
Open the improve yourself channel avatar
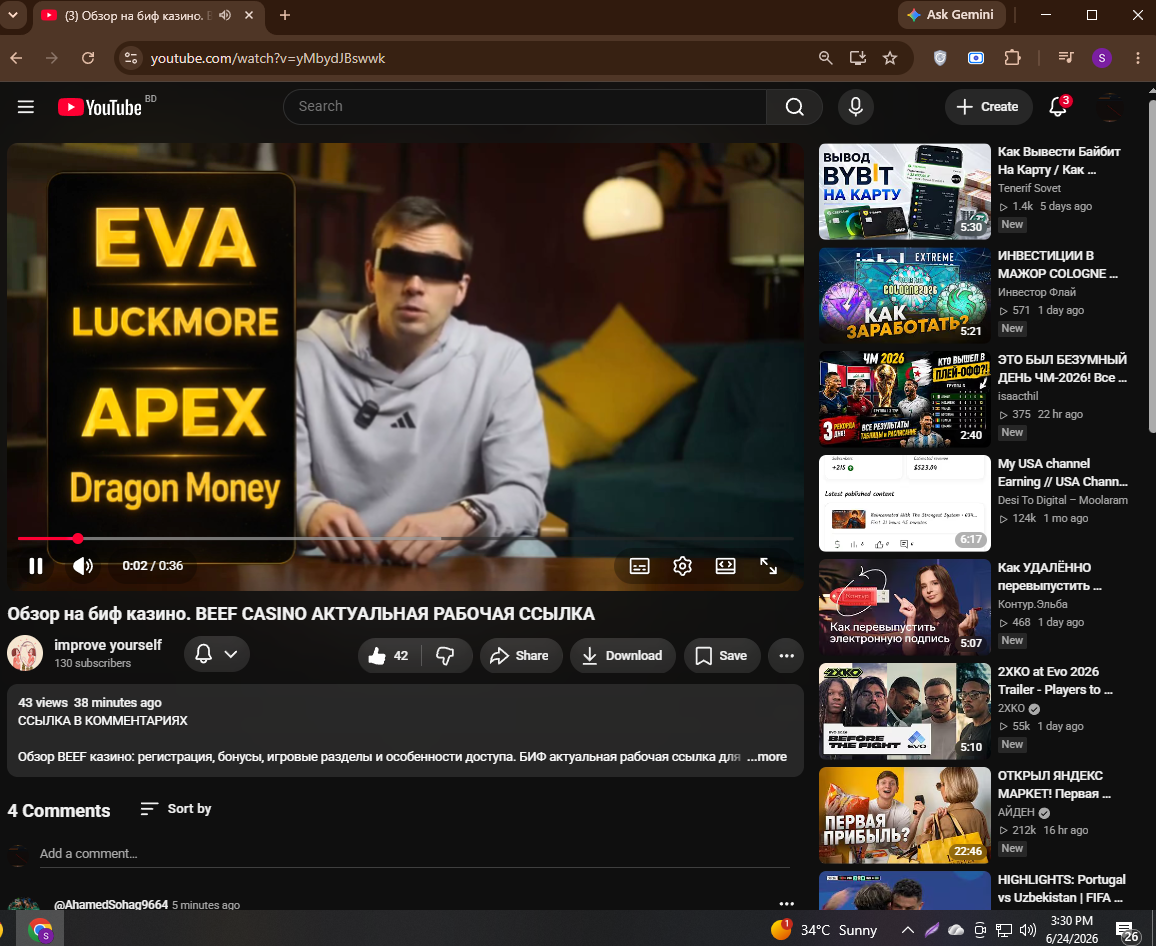coord(25,653)
